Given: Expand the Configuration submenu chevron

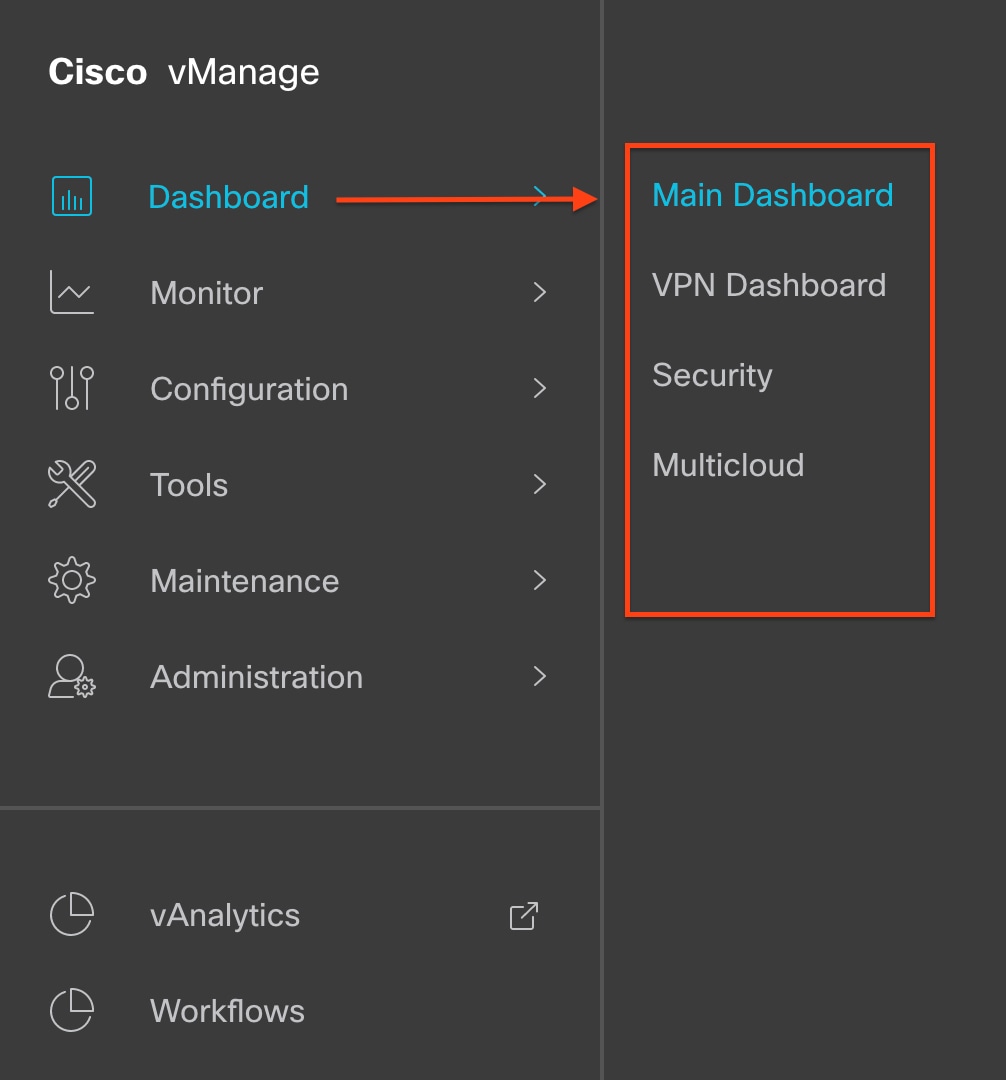Looking at the screenshot, I should tap(540, 388).
